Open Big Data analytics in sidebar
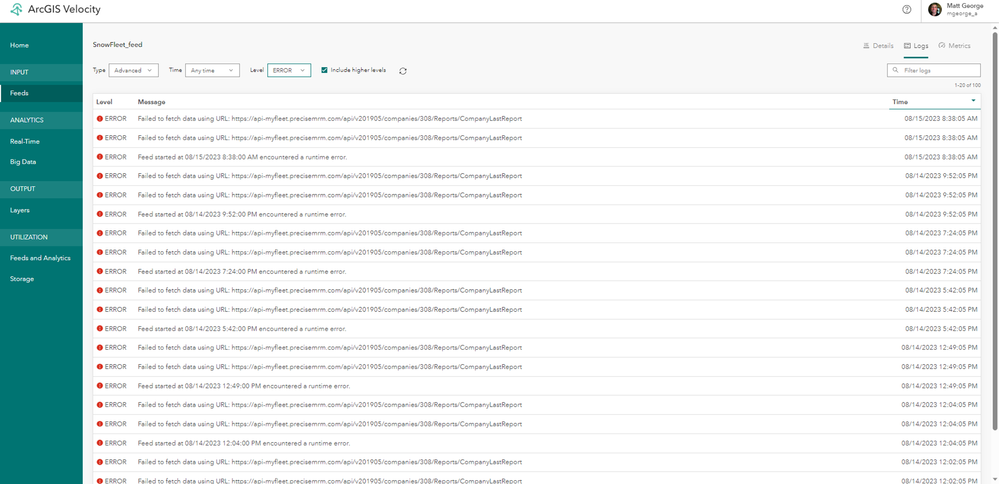999x484 pixels. pos(23,161)
